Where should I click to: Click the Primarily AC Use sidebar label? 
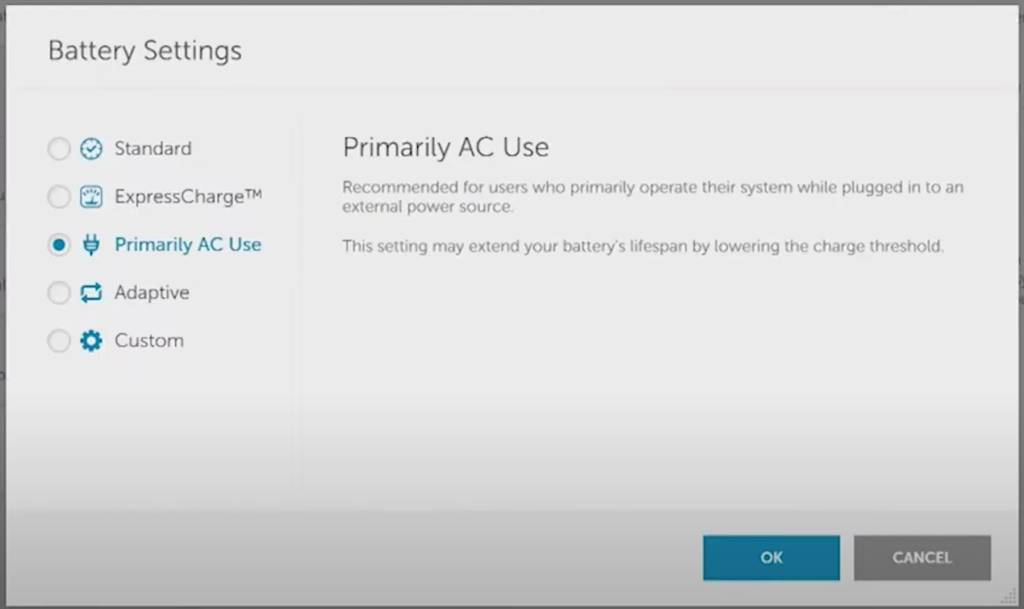pyautogui.click(x=188, y=245)
